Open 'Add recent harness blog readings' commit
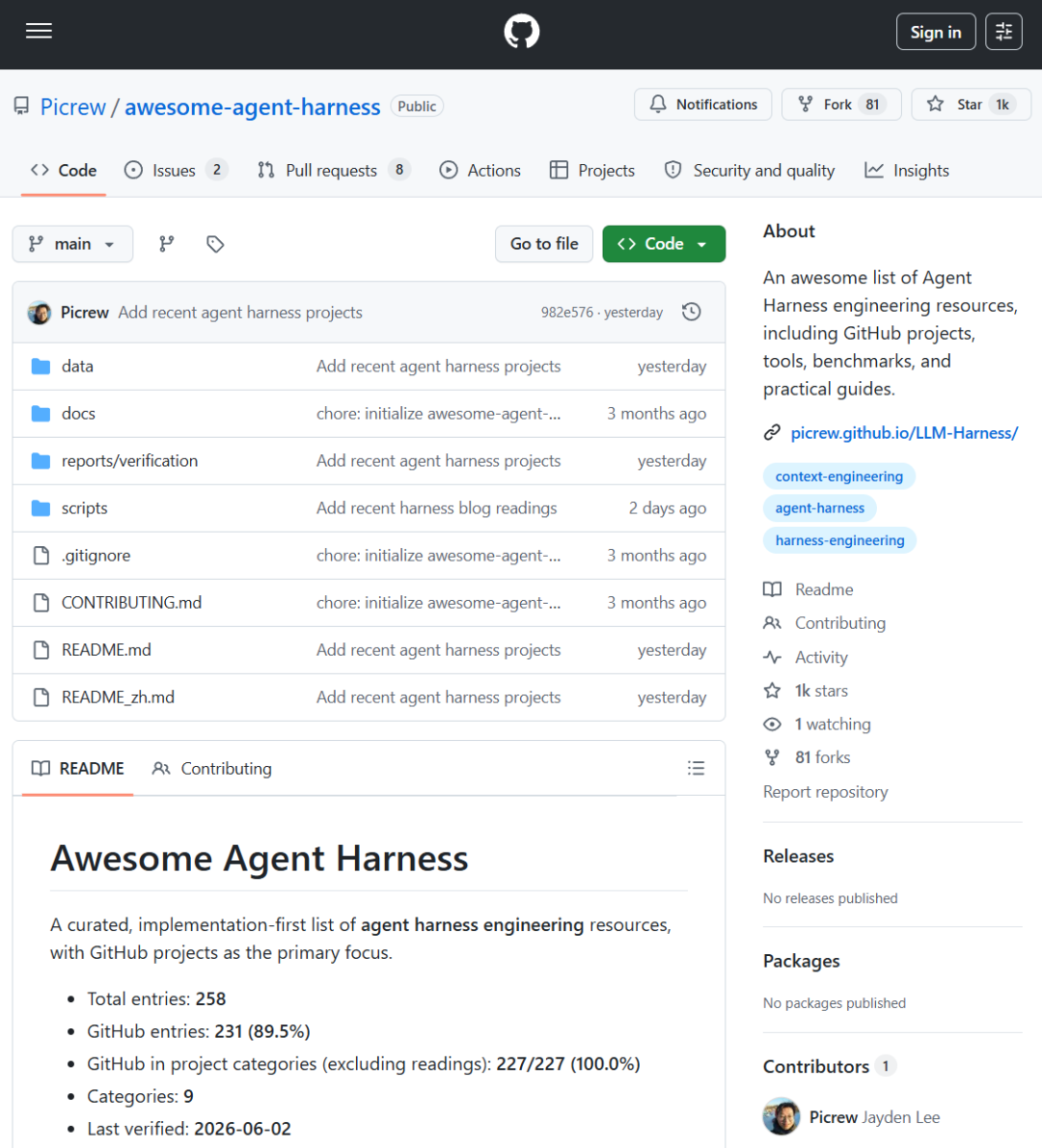This screenshot has height=1148, width=1042. [x=436, y=508]
